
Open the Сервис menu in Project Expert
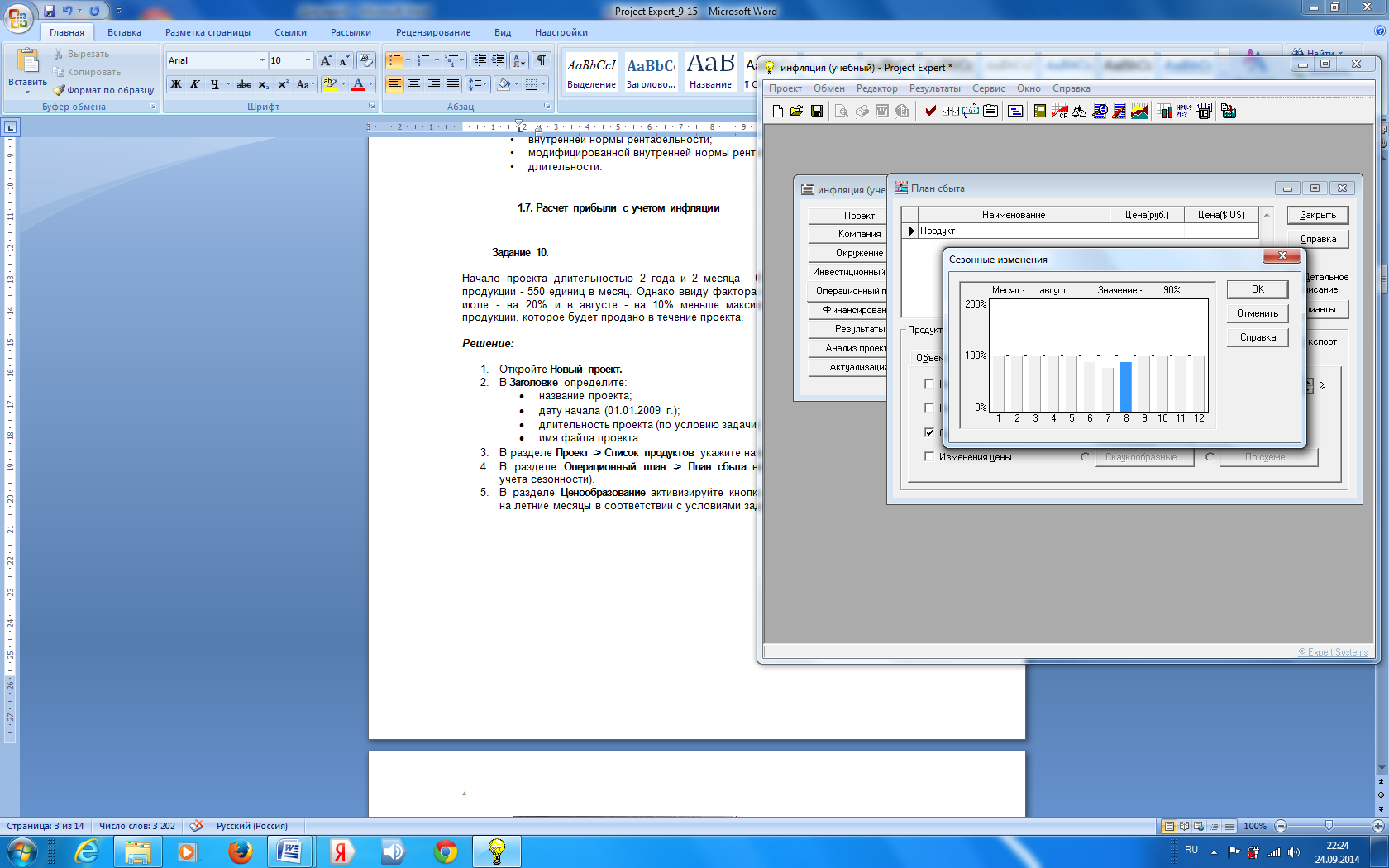pyautogui.click(x=989, y=88)
